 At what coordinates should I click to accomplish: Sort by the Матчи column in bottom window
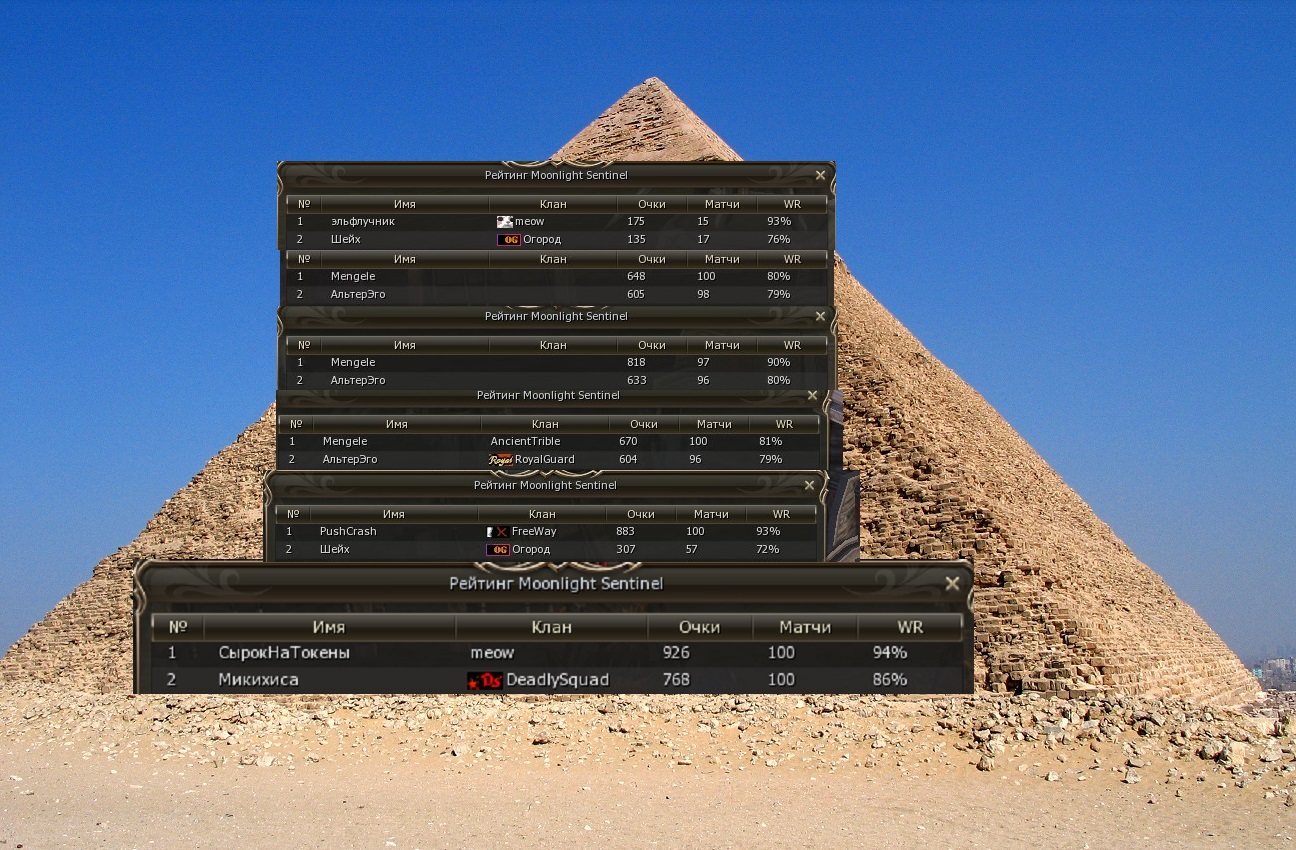coord(804,627)
